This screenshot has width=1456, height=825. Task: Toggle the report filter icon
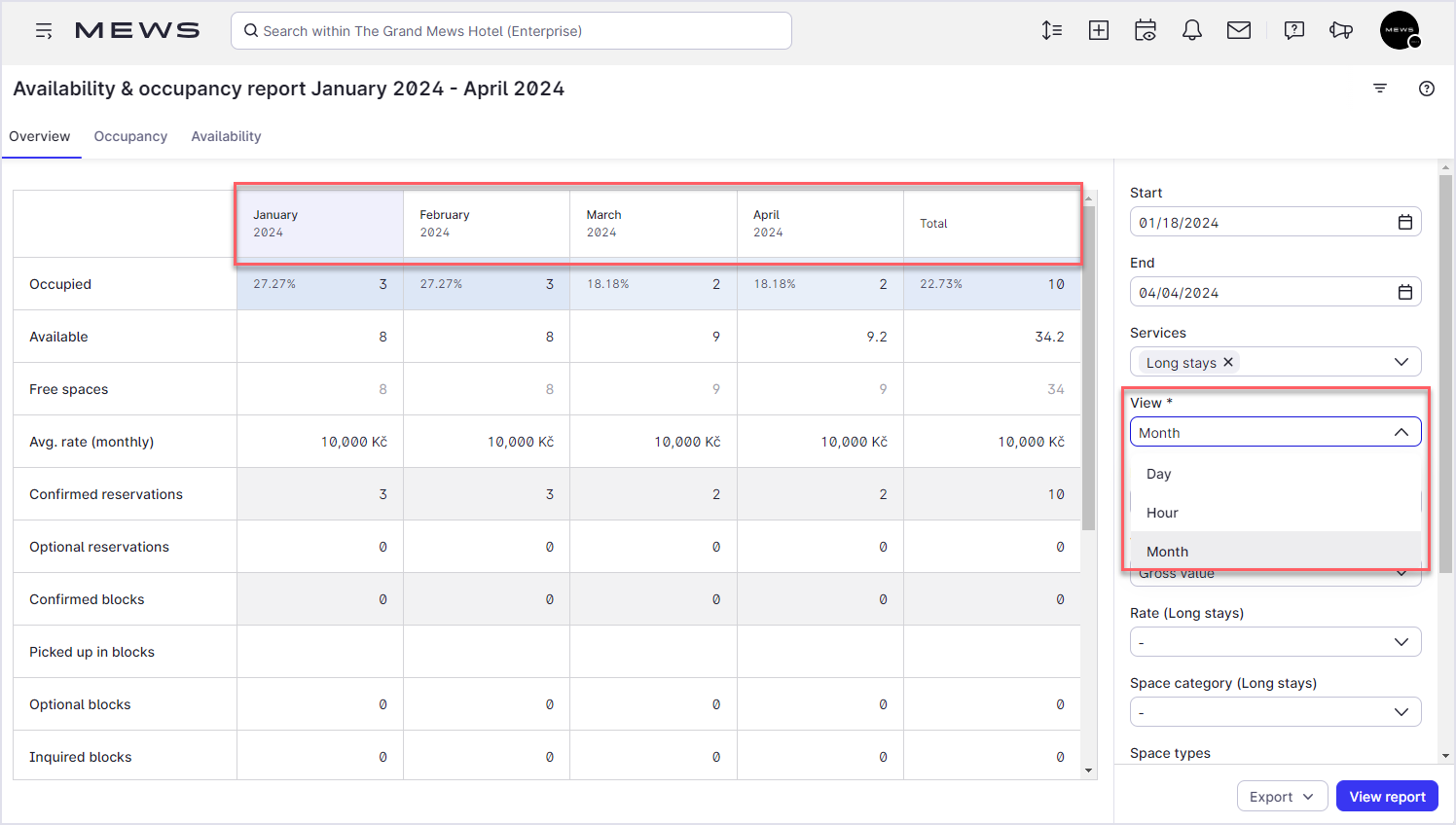click(x=1380, y=89)
